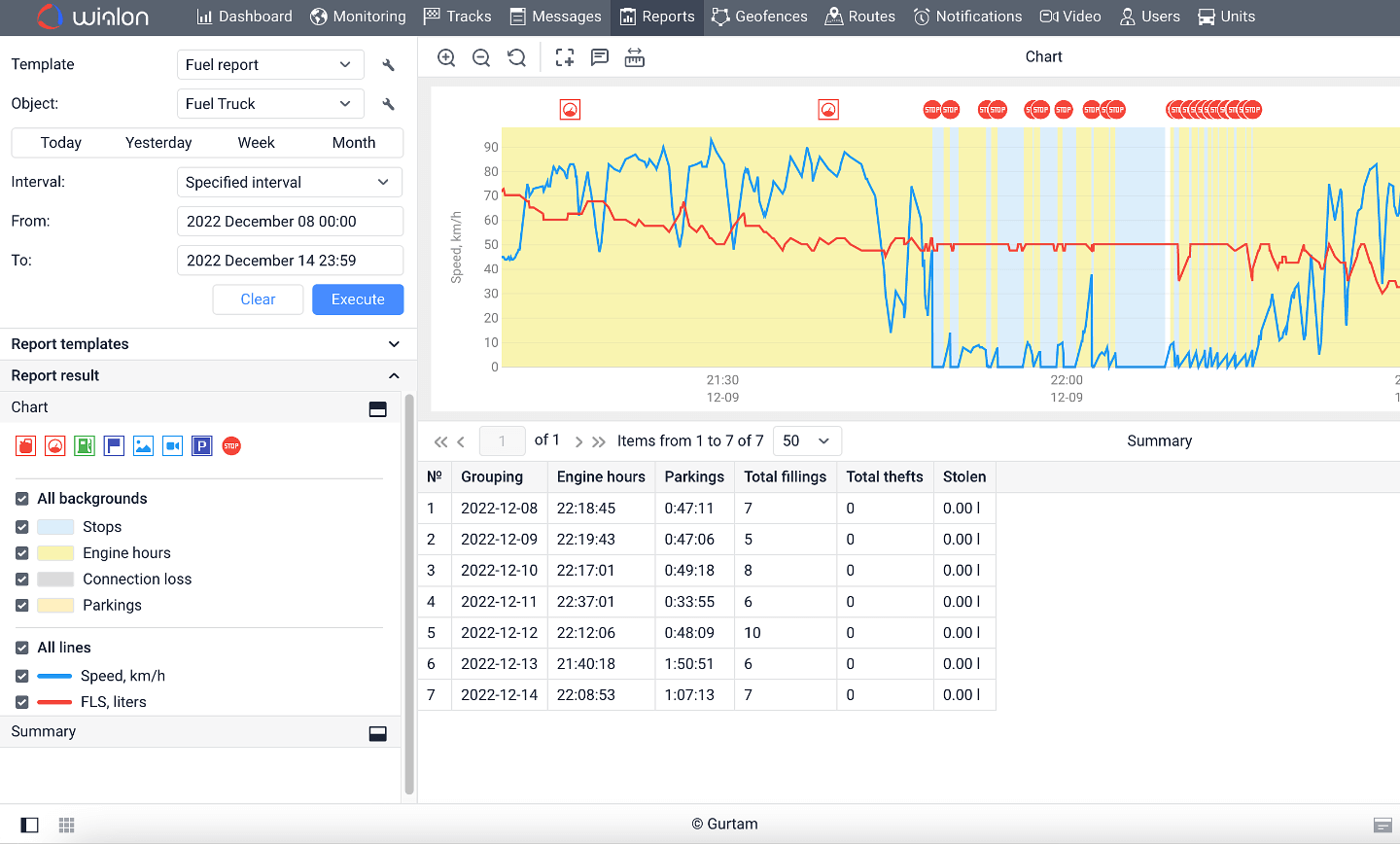Open the Template settings wrench icon
The width and height of the screenshot is (1400, 844).
[x=388, y=64]
